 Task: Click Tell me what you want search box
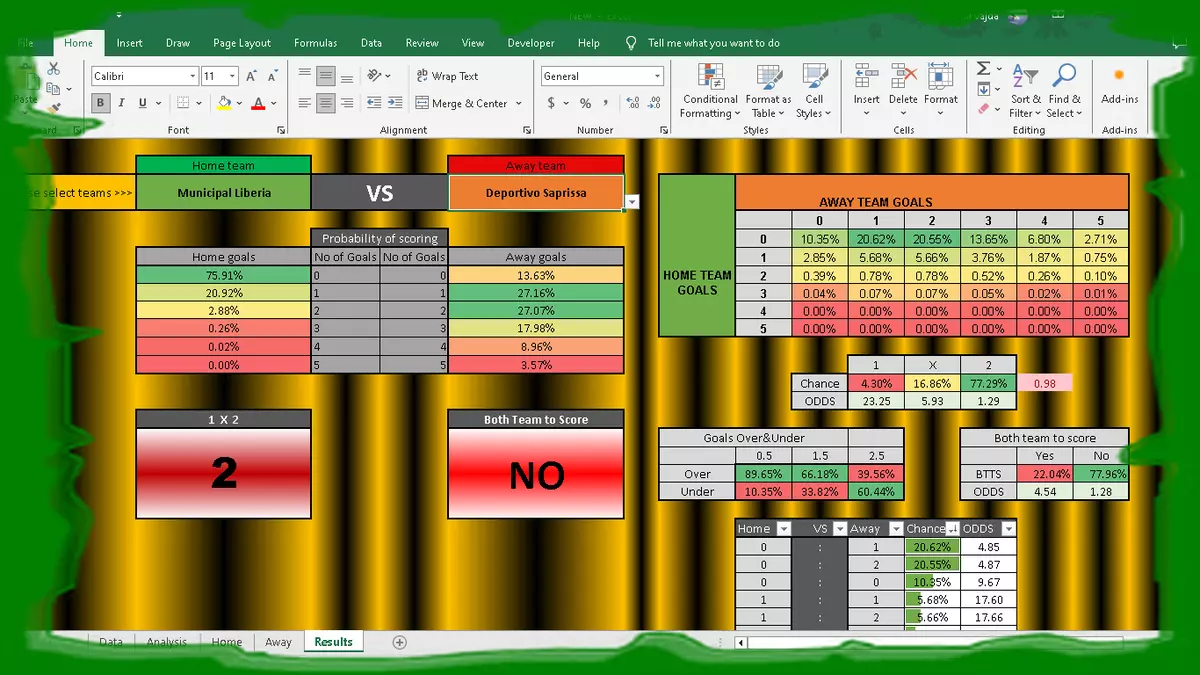[713, 43]
